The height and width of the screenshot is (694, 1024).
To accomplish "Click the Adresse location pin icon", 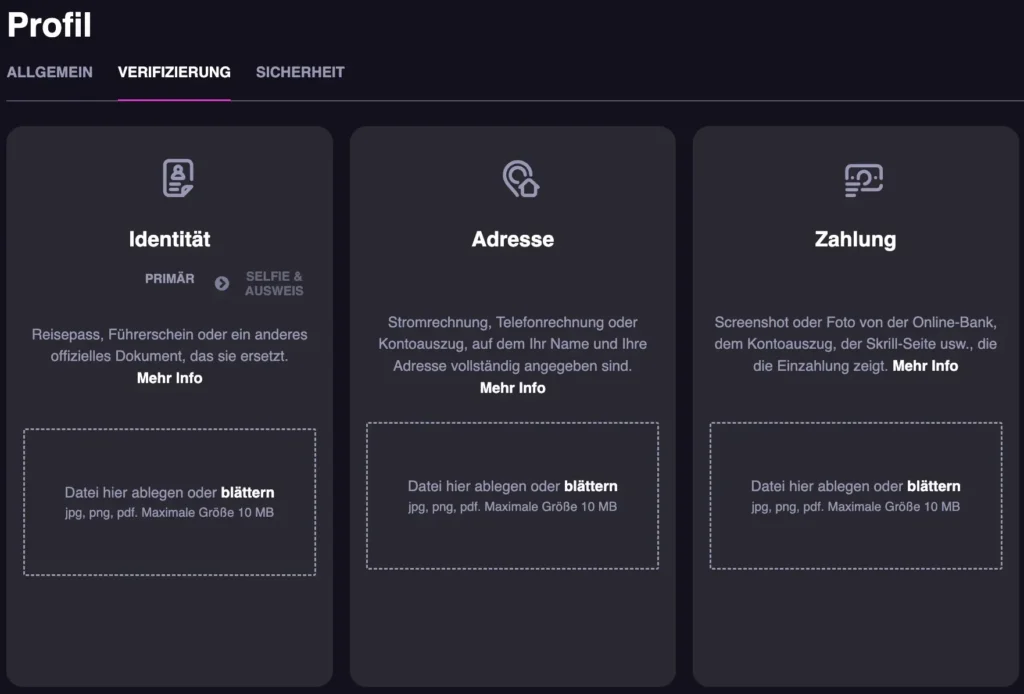I will pos(520,179).
